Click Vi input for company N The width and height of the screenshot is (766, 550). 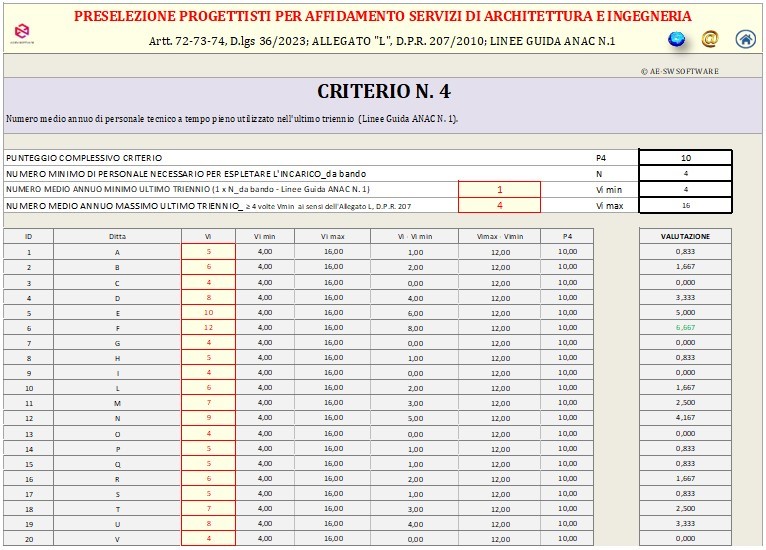(208, 417)
